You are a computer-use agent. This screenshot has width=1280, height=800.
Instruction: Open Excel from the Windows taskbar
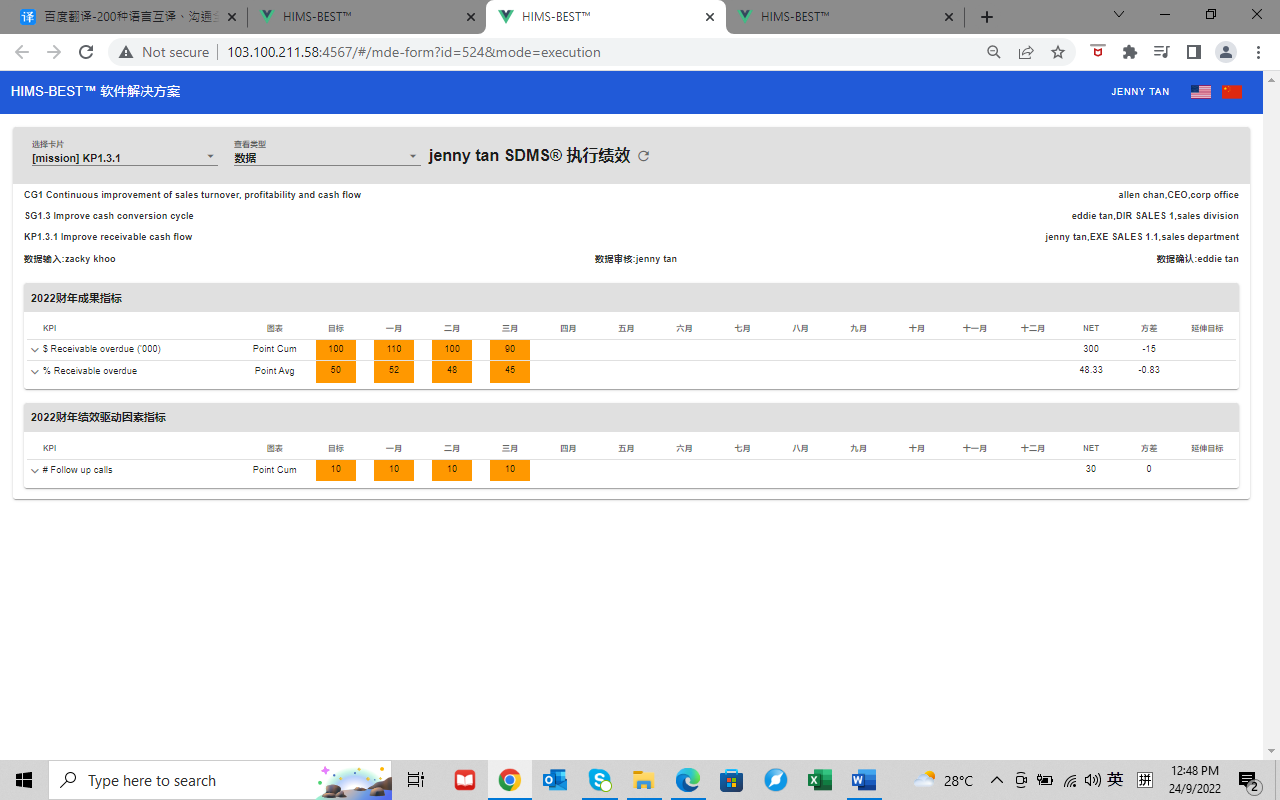pos(820,780)
